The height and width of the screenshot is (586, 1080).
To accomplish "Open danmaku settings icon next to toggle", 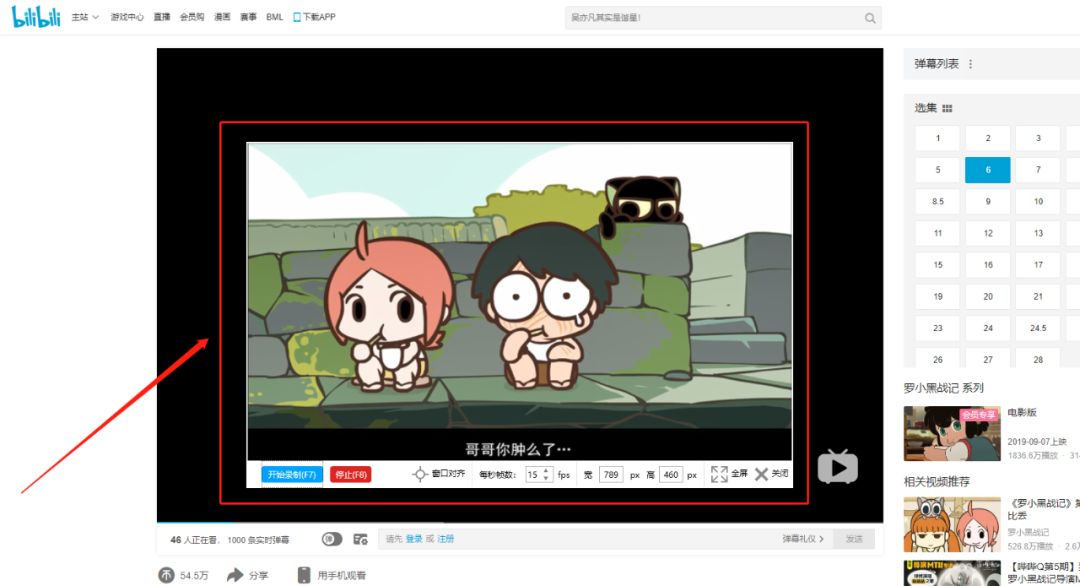I will click(x=360, y=539).
